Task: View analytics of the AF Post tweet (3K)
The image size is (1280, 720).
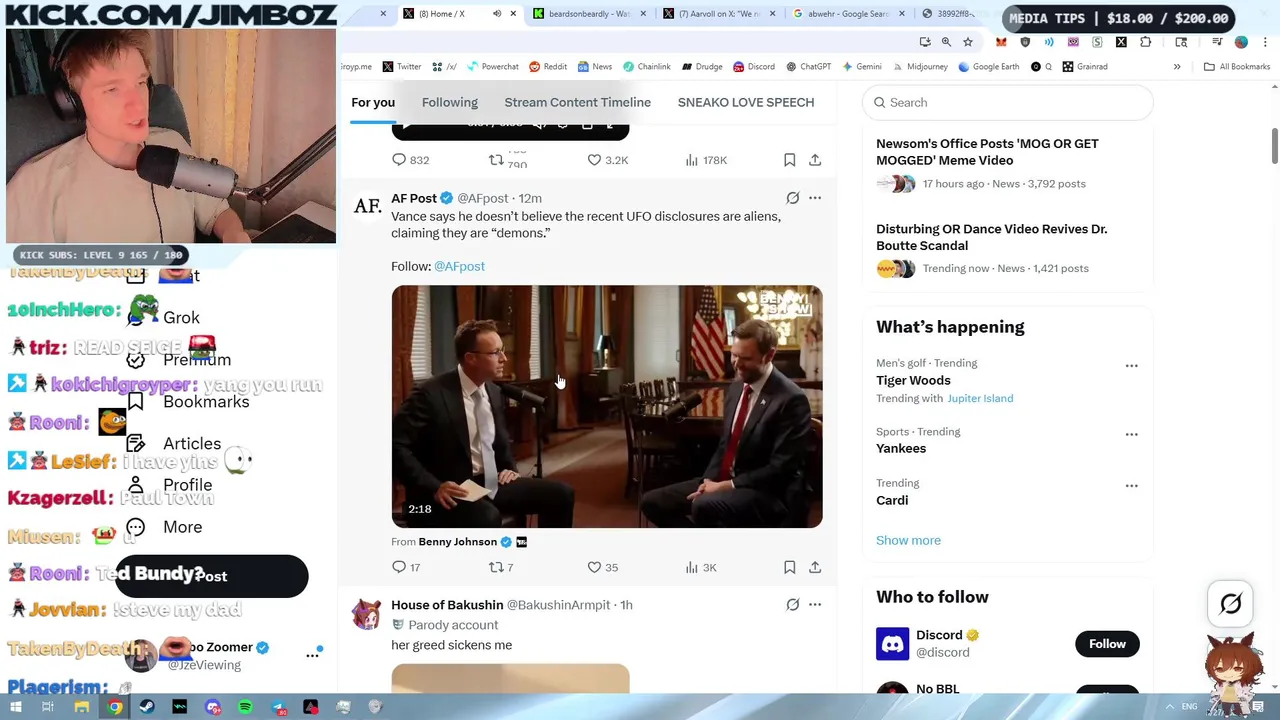Action: 691,567
